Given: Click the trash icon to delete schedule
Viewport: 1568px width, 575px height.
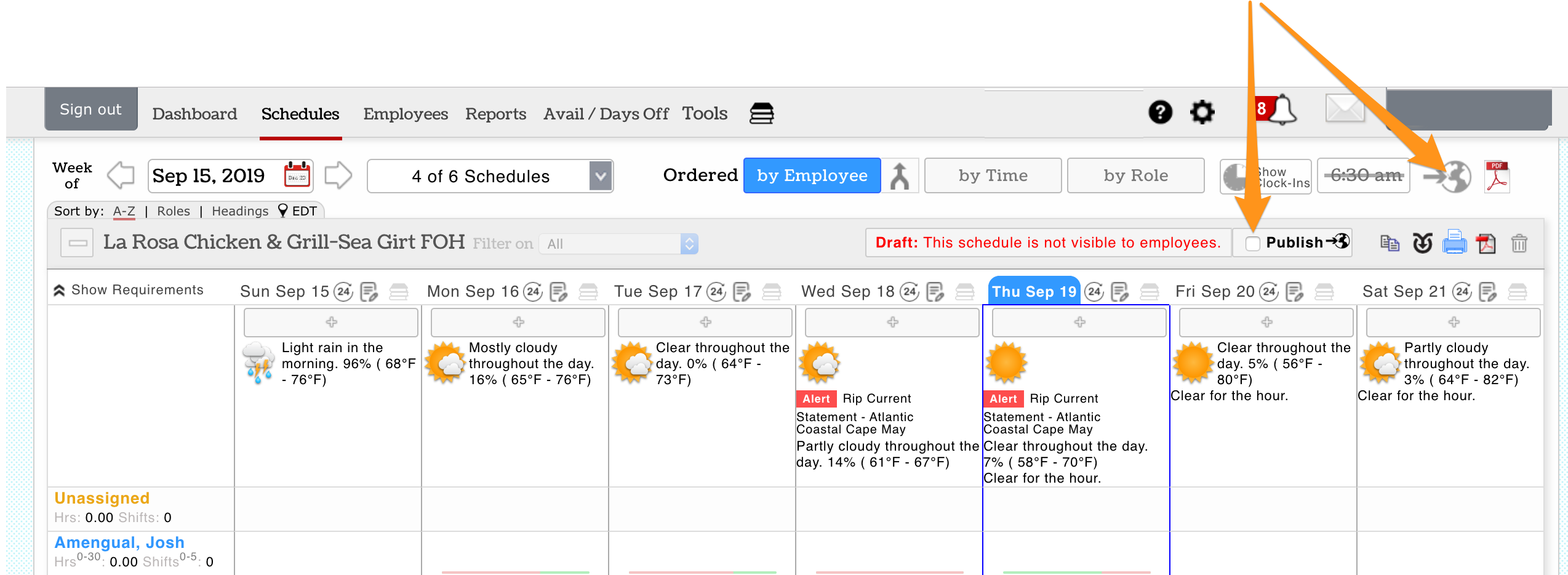Looking at the screenshot, I should tap(1519, 243).
